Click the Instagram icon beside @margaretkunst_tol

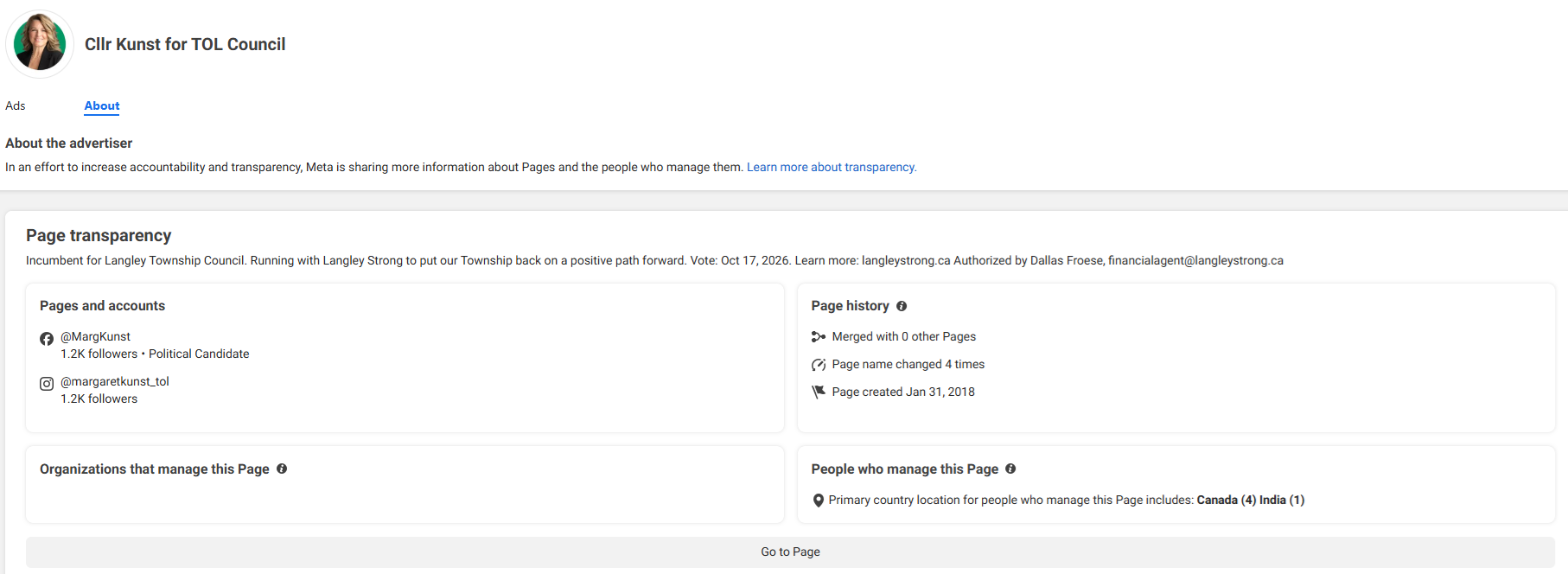tap(47, 384)
